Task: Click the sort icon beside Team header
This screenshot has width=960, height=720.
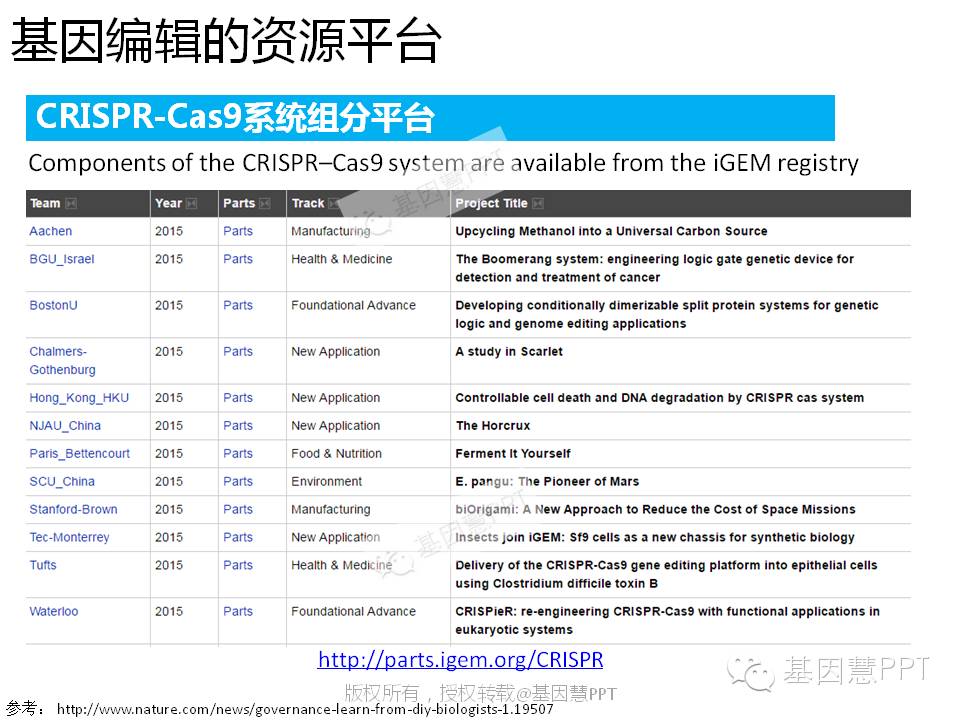Action: coord(71,204)
